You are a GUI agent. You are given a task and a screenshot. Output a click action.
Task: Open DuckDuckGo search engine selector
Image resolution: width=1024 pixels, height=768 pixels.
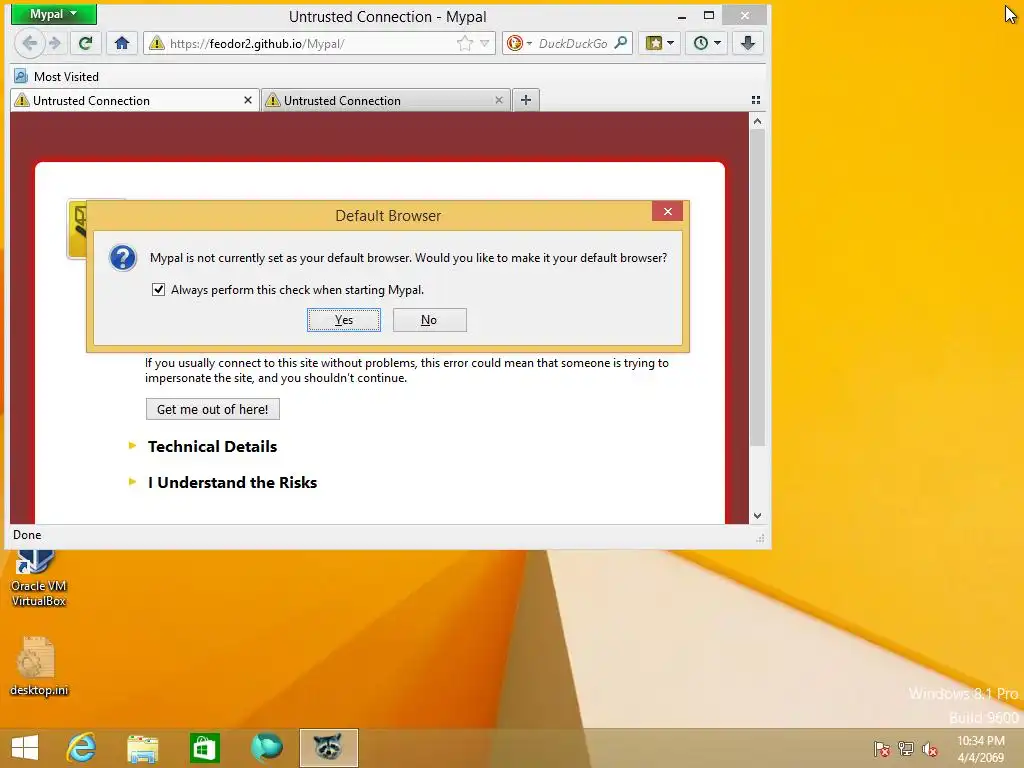click(x=519, y=43)
